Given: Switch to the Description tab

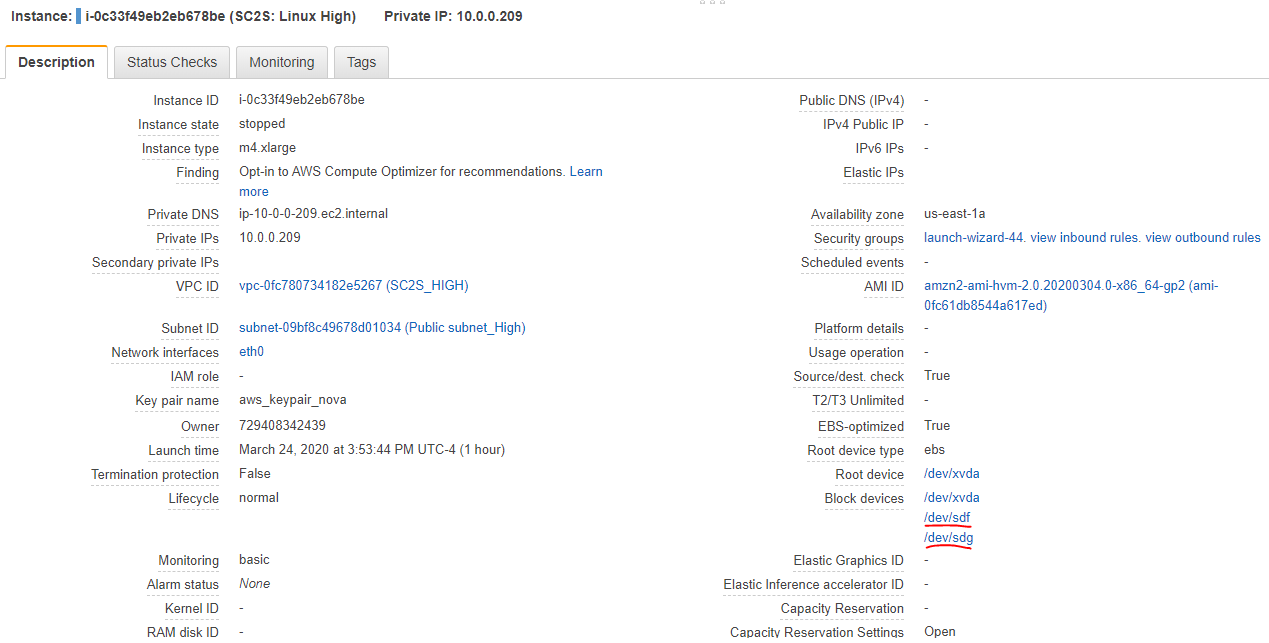Looking at the screenshot, I should point(56,62).
